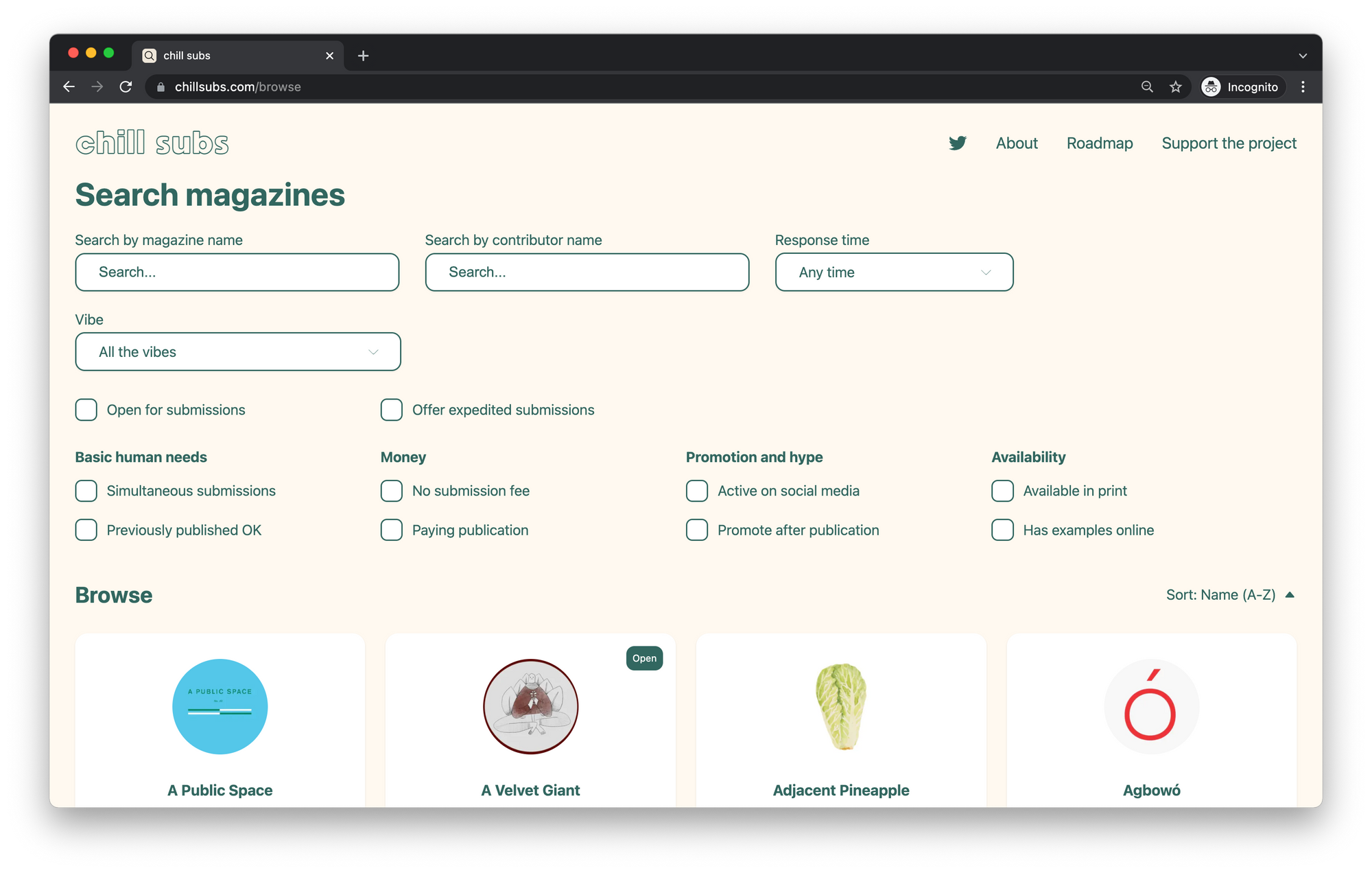
Task: Check Open for submissions
Action: pos(86,410)
